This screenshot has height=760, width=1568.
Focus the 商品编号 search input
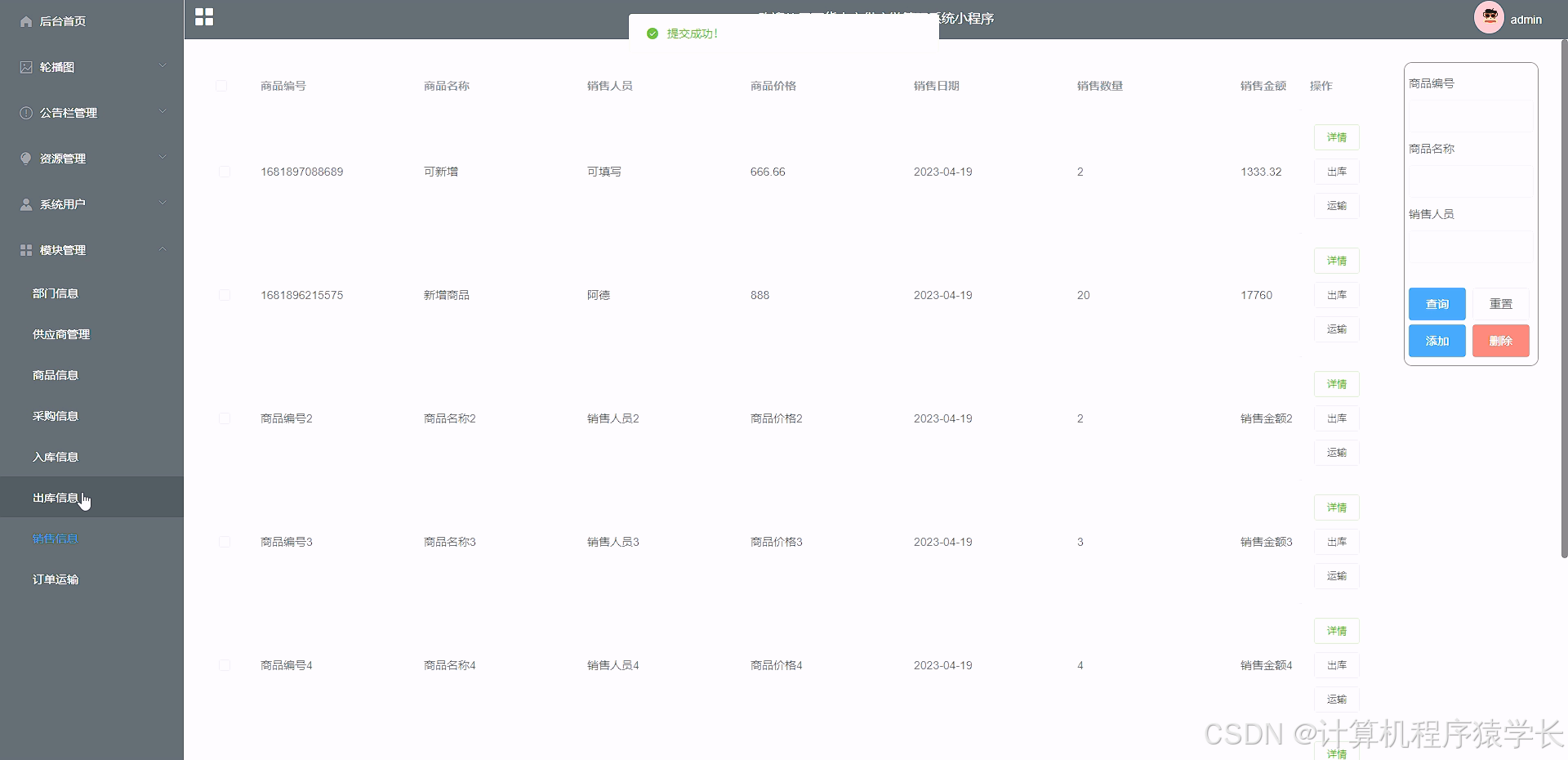[x=1469, y=116]
